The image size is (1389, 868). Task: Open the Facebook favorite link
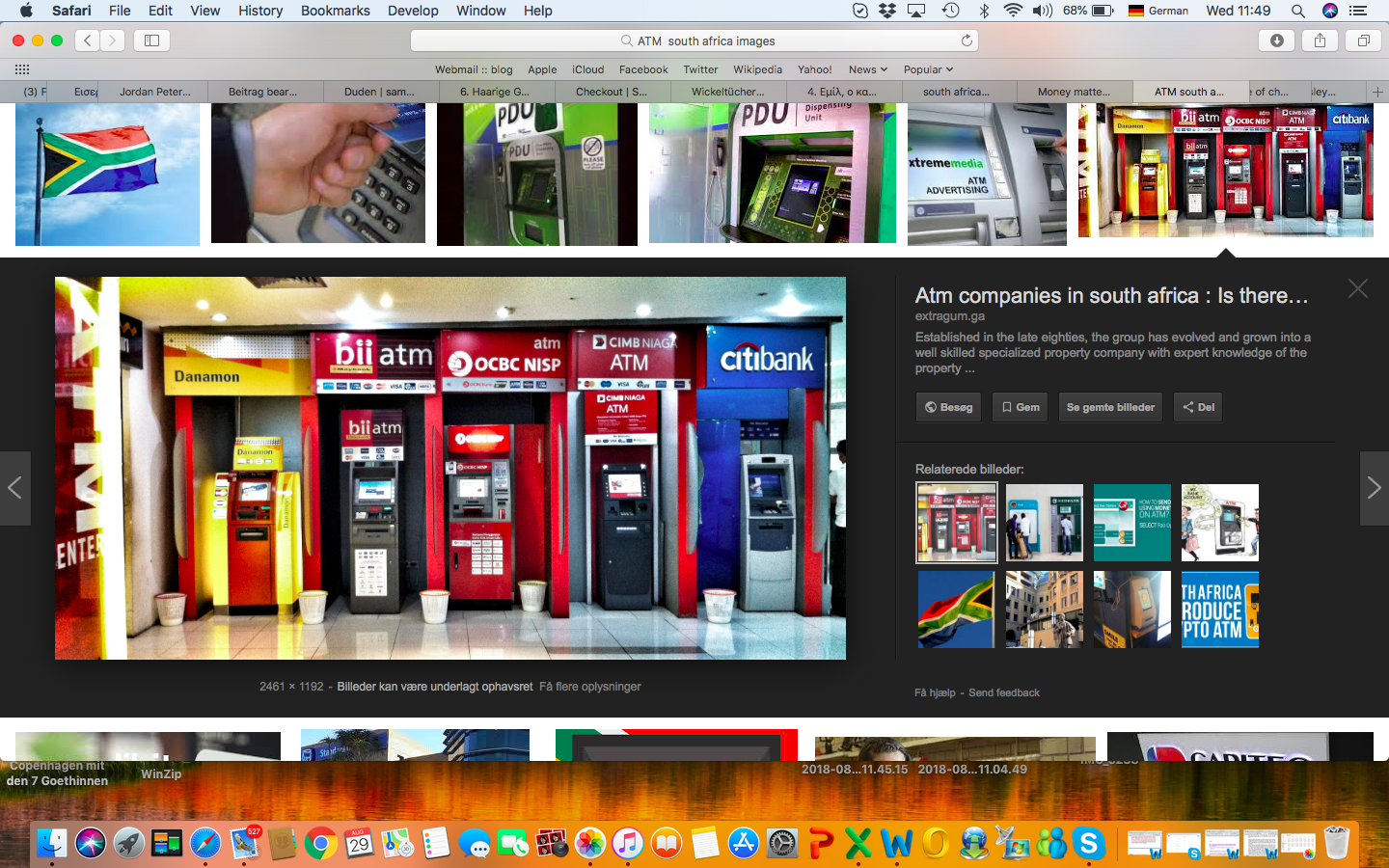coord(643,69)
